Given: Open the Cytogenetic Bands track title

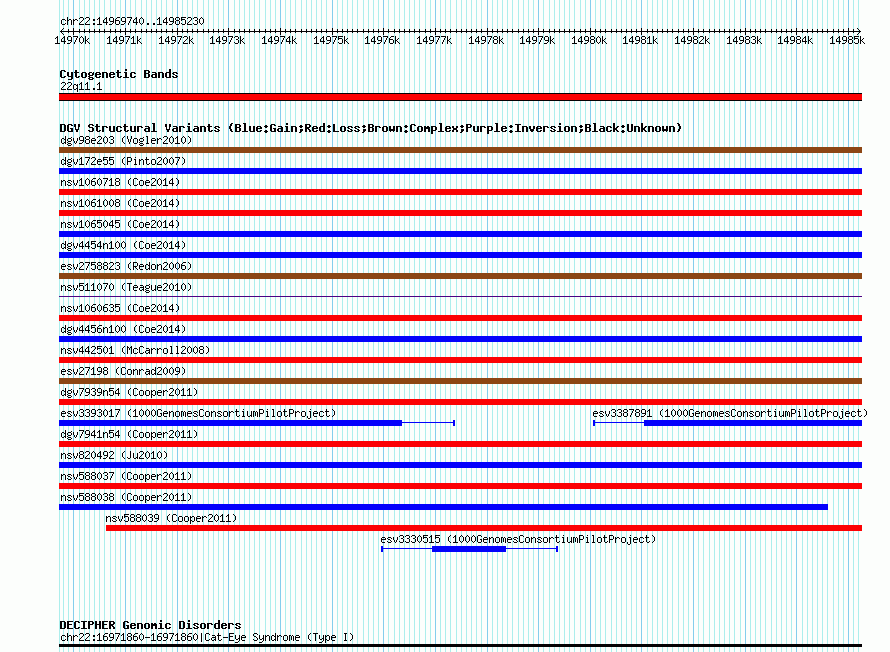Looking at the screenshot, I should click(x=119, y=74).
